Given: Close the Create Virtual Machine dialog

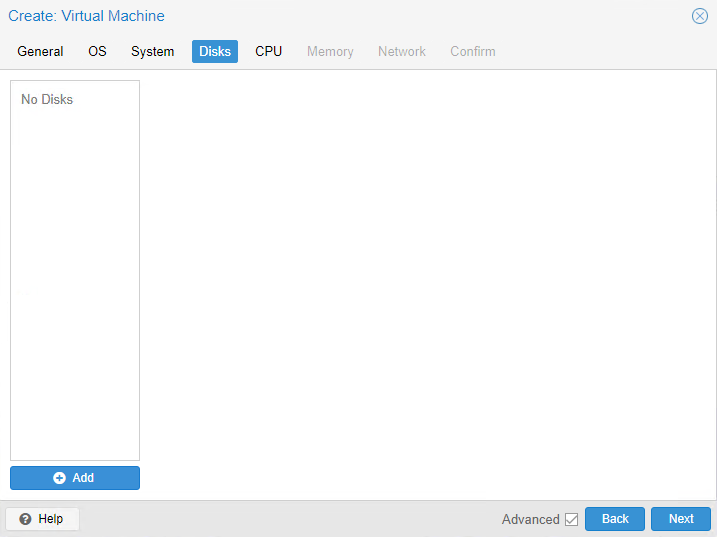Looking at the screenshot, I should click(700, 16).
